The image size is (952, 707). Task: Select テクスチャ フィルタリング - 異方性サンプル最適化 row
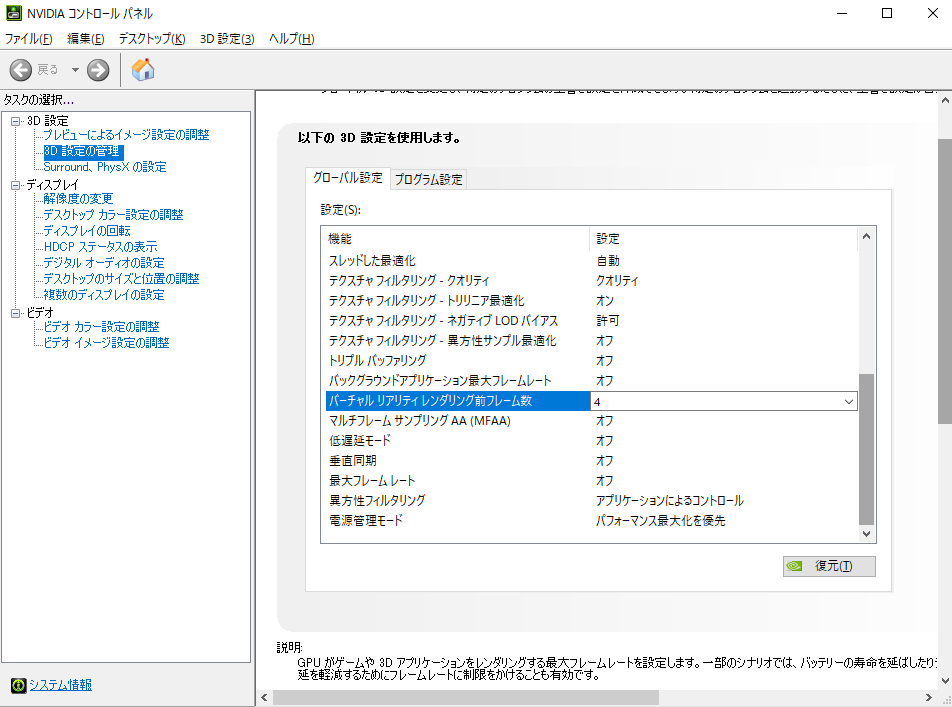[592, 341]
